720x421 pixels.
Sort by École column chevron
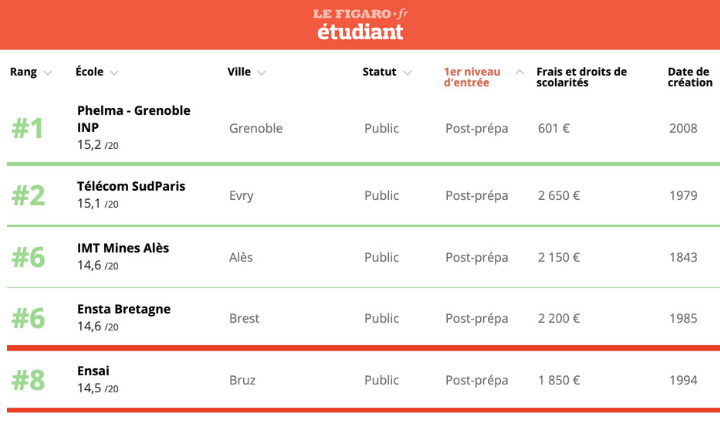point(114,73)
